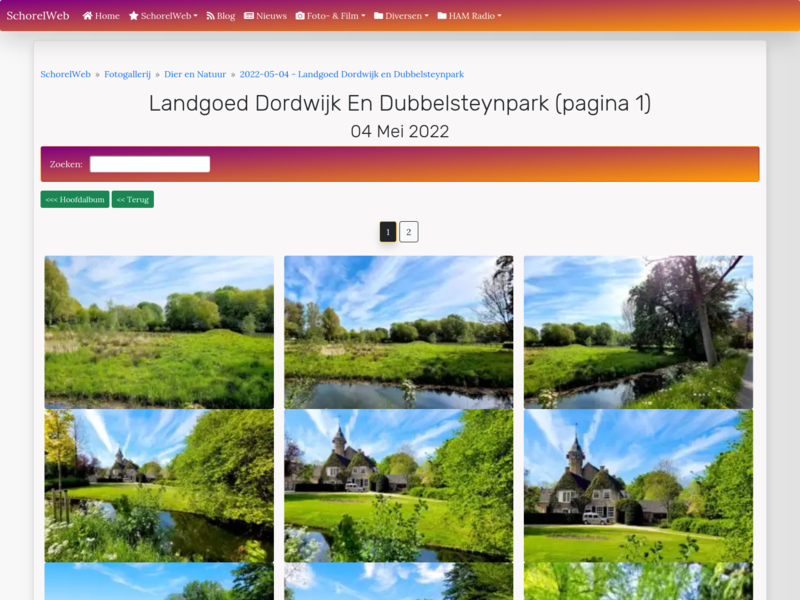Expand the HAM Radio dropdown caret
The image size is (800, 600).
pyautogui.click(x=499, y=16)
